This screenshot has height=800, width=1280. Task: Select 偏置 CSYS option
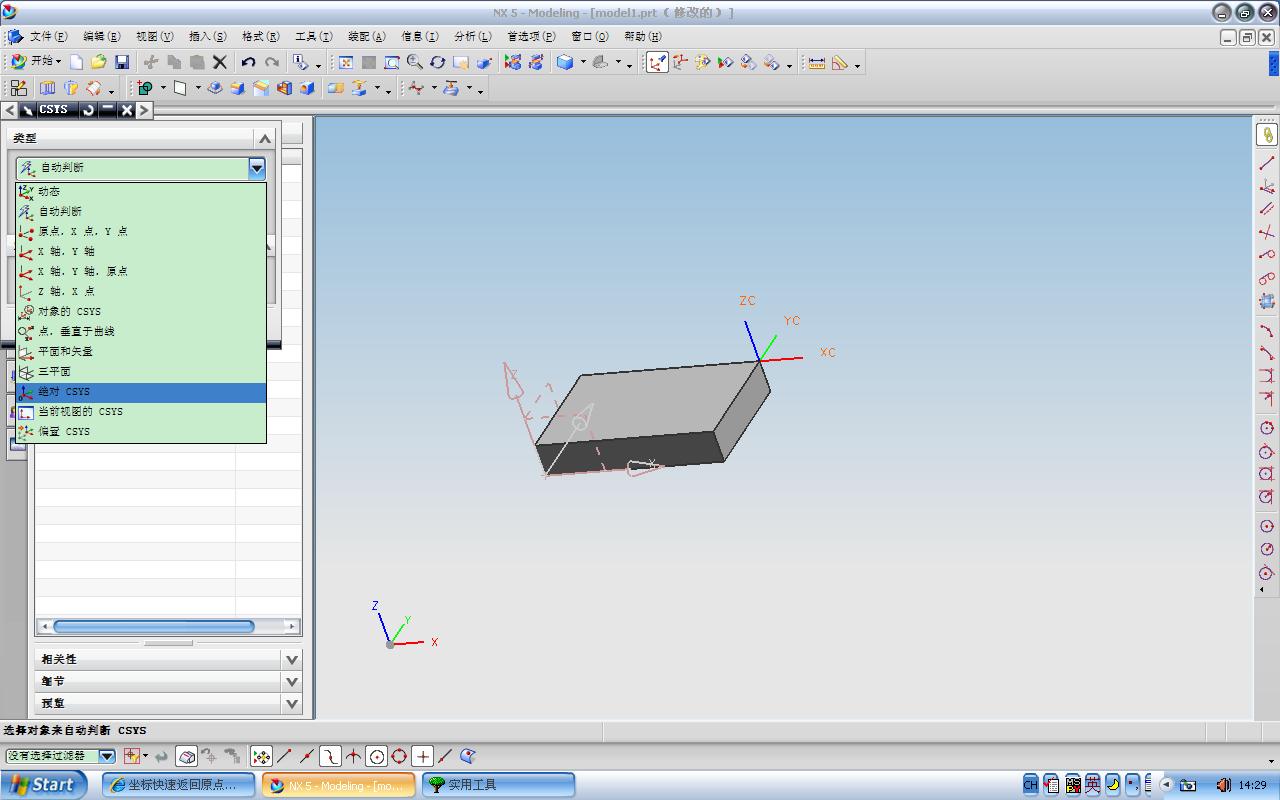(141, 431)
